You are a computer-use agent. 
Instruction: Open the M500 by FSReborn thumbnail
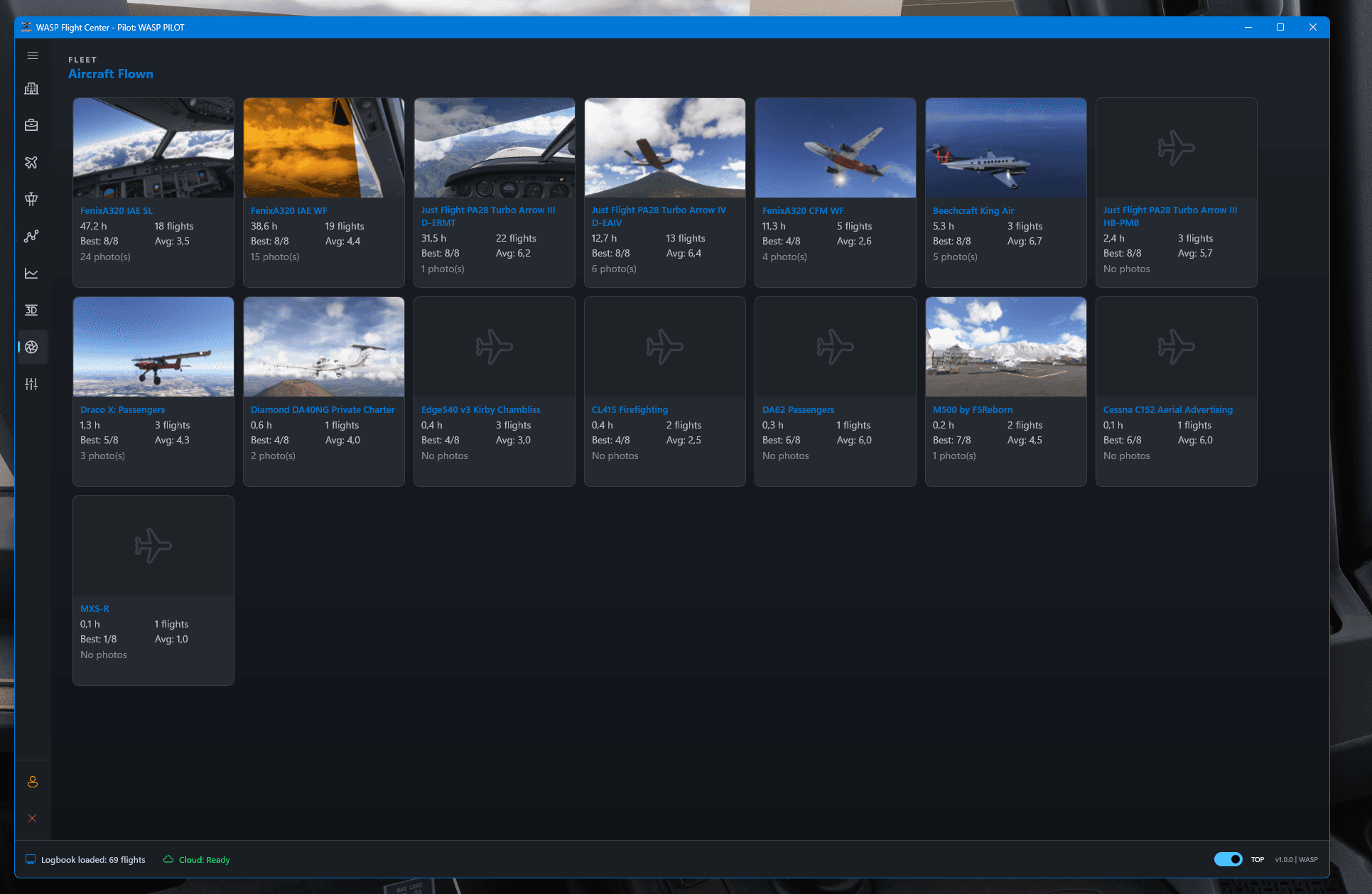pos(1006,347)
